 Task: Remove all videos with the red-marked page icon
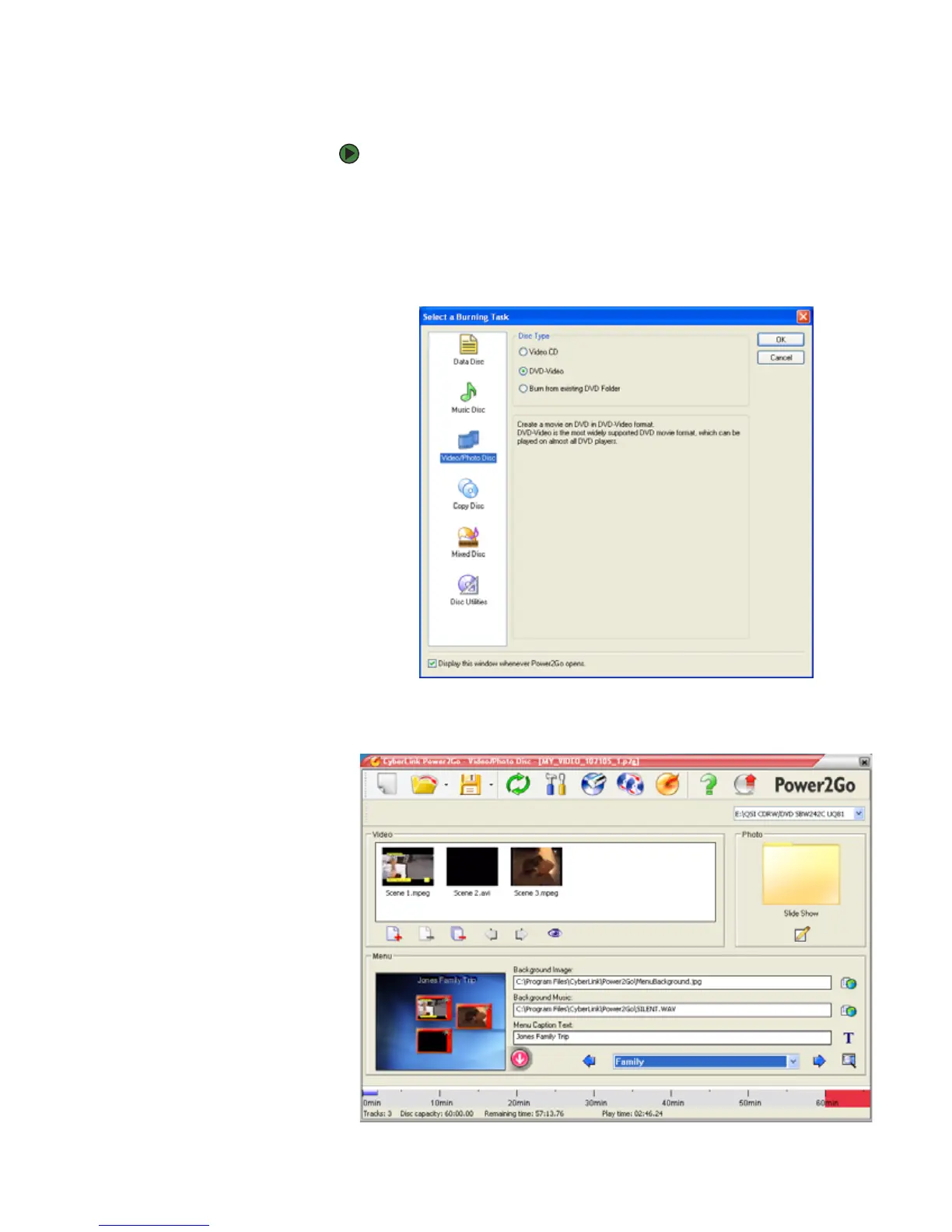[x=458, y=933]
